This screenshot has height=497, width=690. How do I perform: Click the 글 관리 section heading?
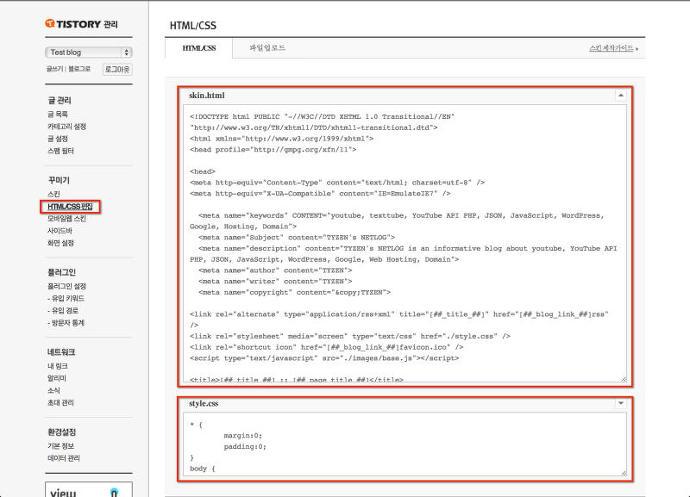[x=59, y=100]
